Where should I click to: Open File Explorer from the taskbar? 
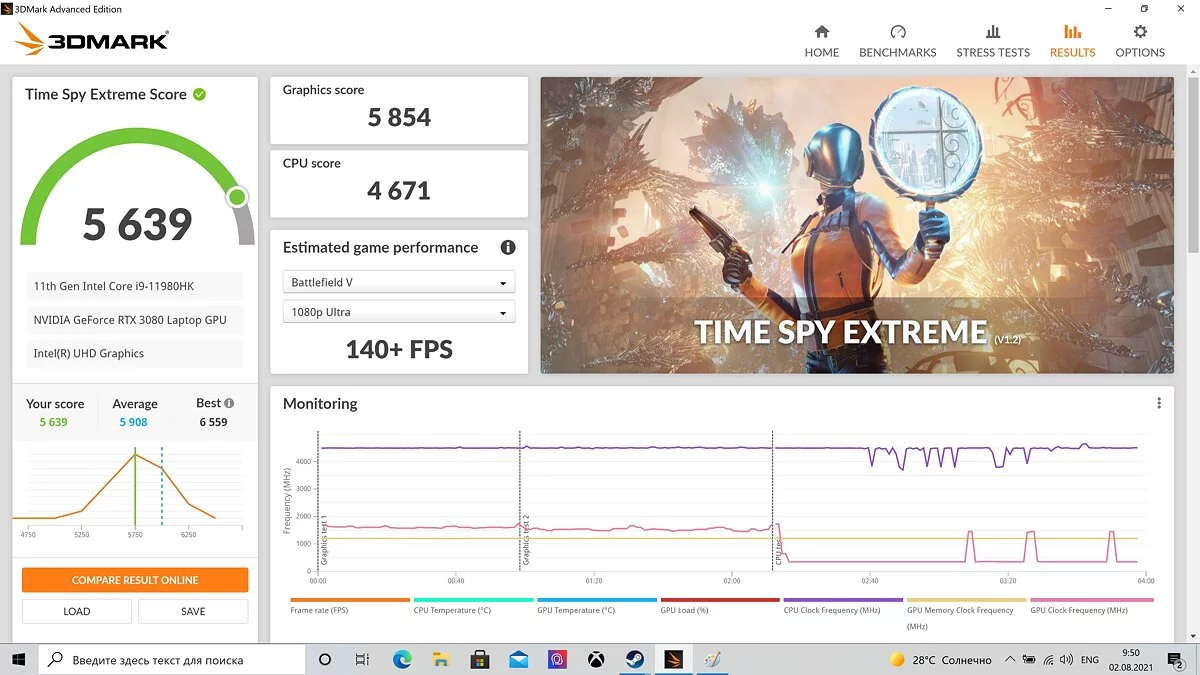[x=440, y=660]
